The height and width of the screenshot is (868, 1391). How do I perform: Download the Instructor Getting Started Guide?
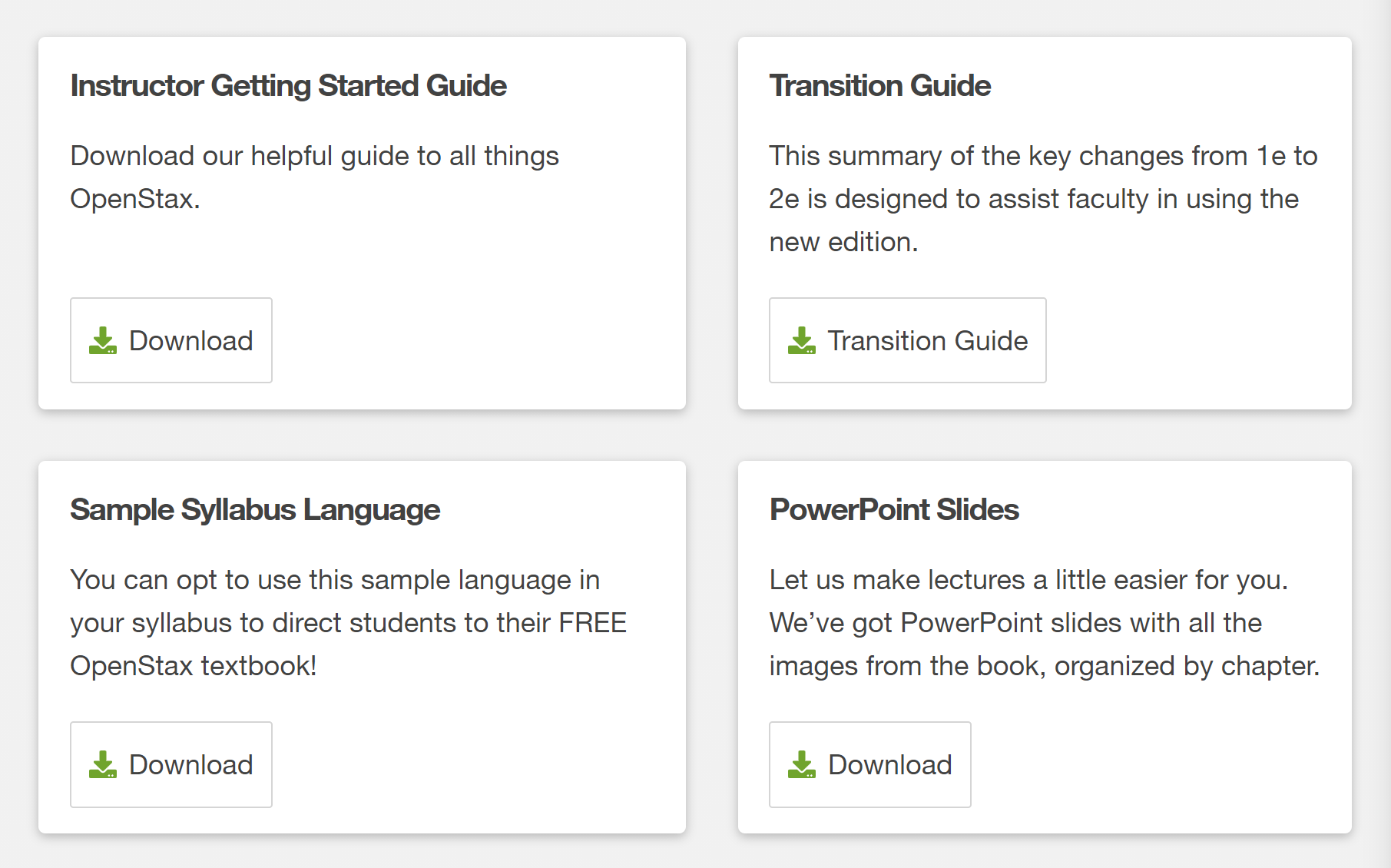point(171,340)
